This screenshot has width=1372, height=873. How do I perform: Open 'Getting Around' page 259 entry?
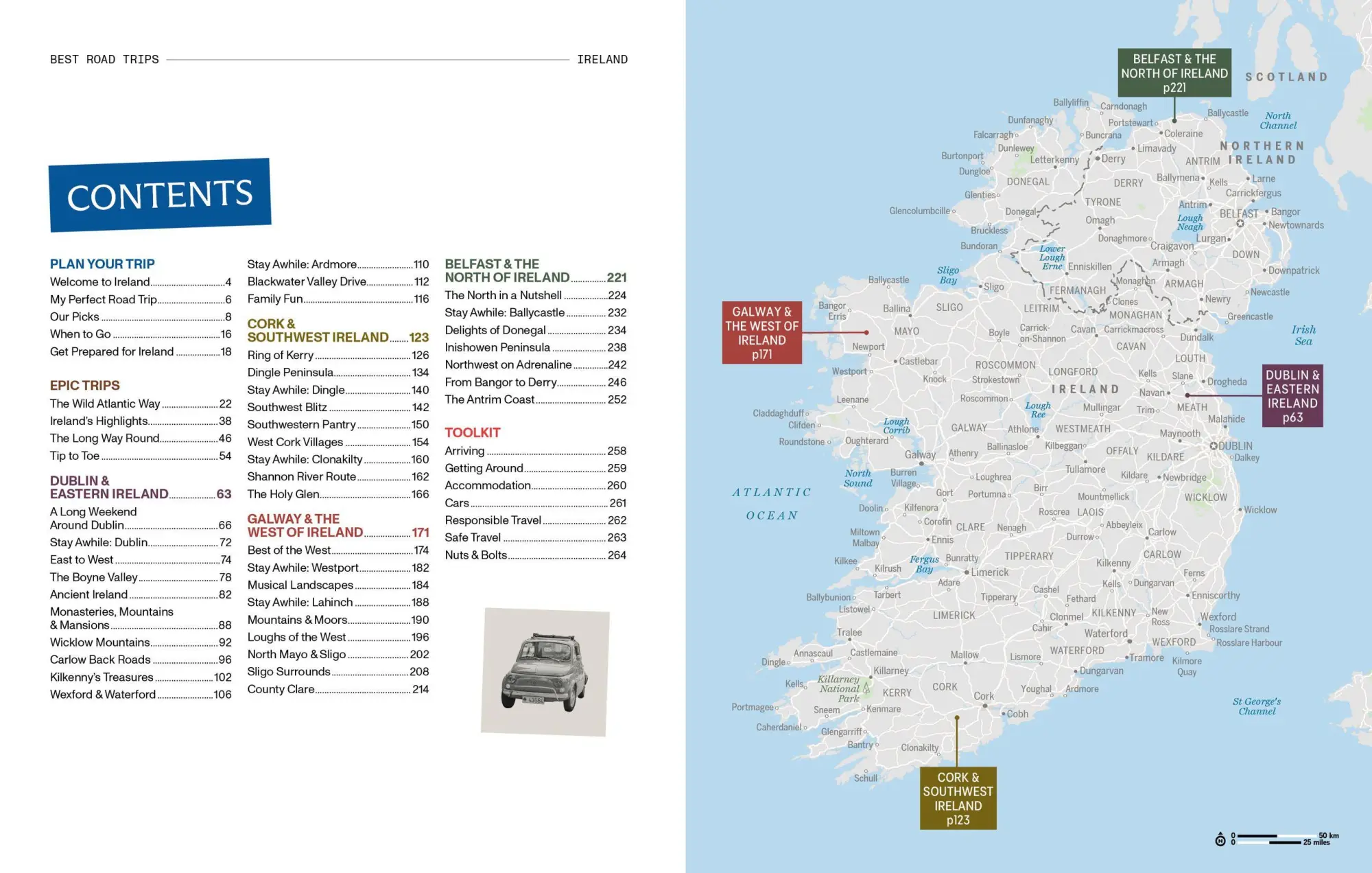[536, 468]
